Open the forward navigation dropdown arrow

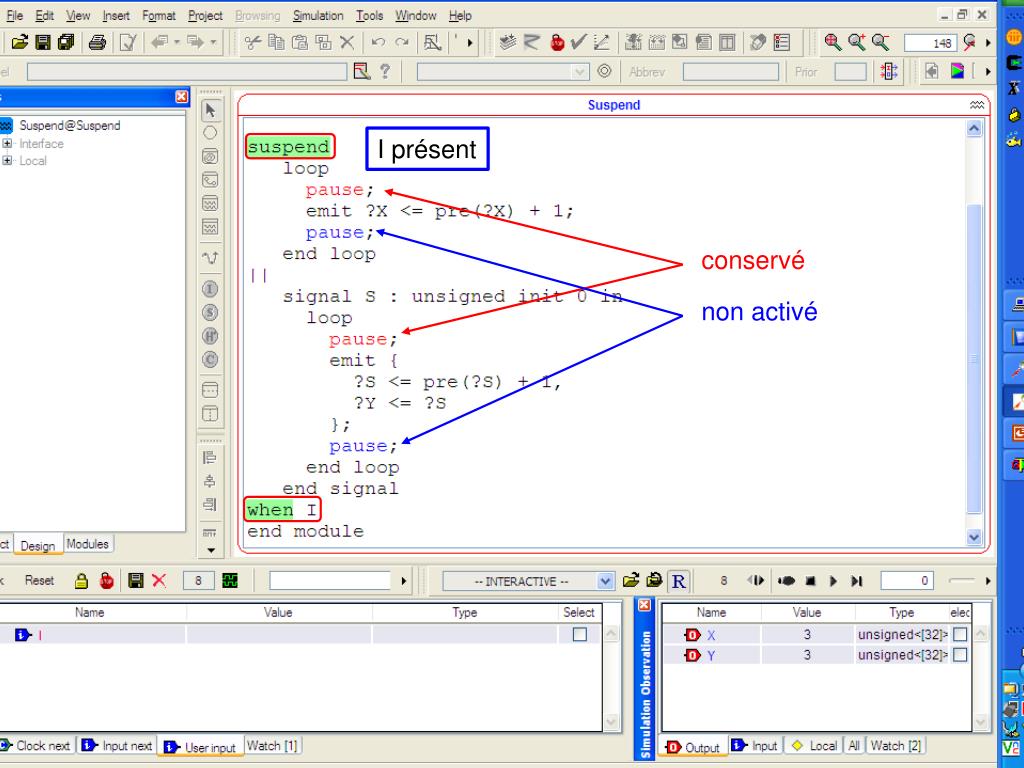[x=213, y=42]
